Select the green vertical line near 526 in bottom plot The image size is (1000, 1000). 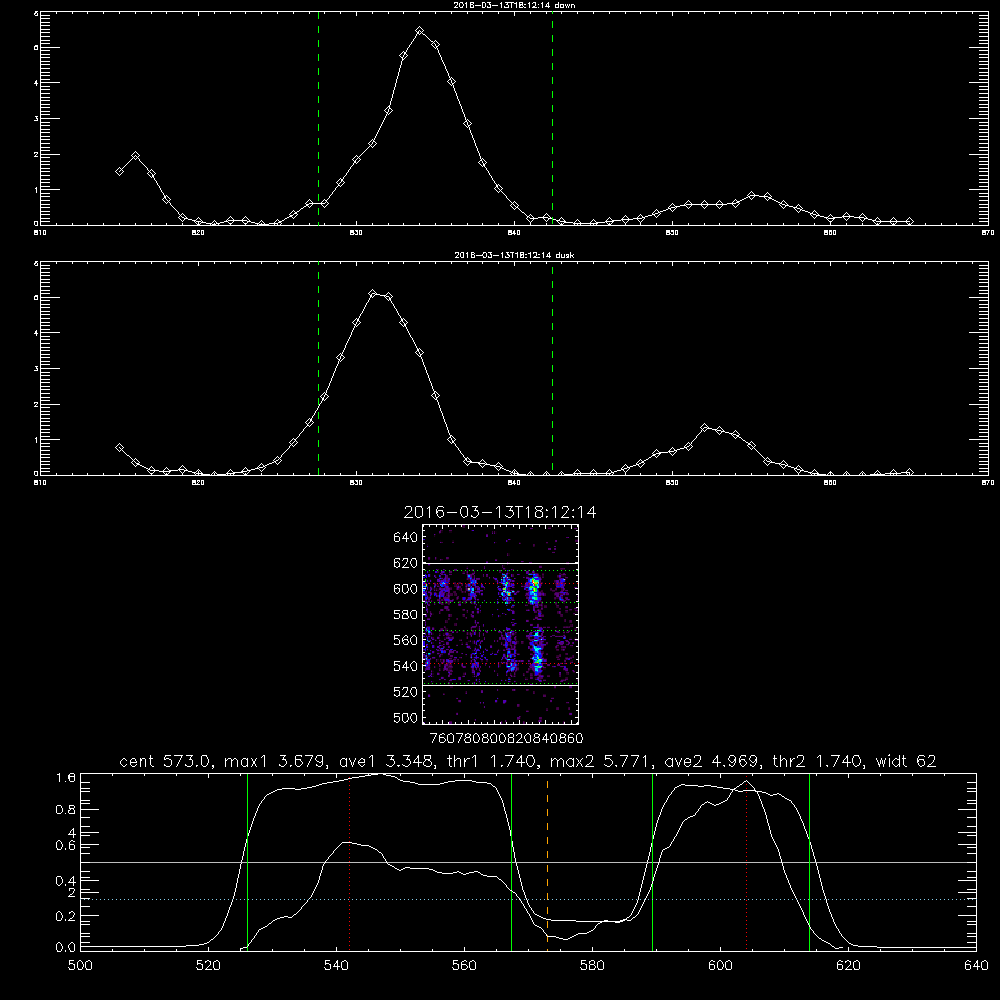247,862
